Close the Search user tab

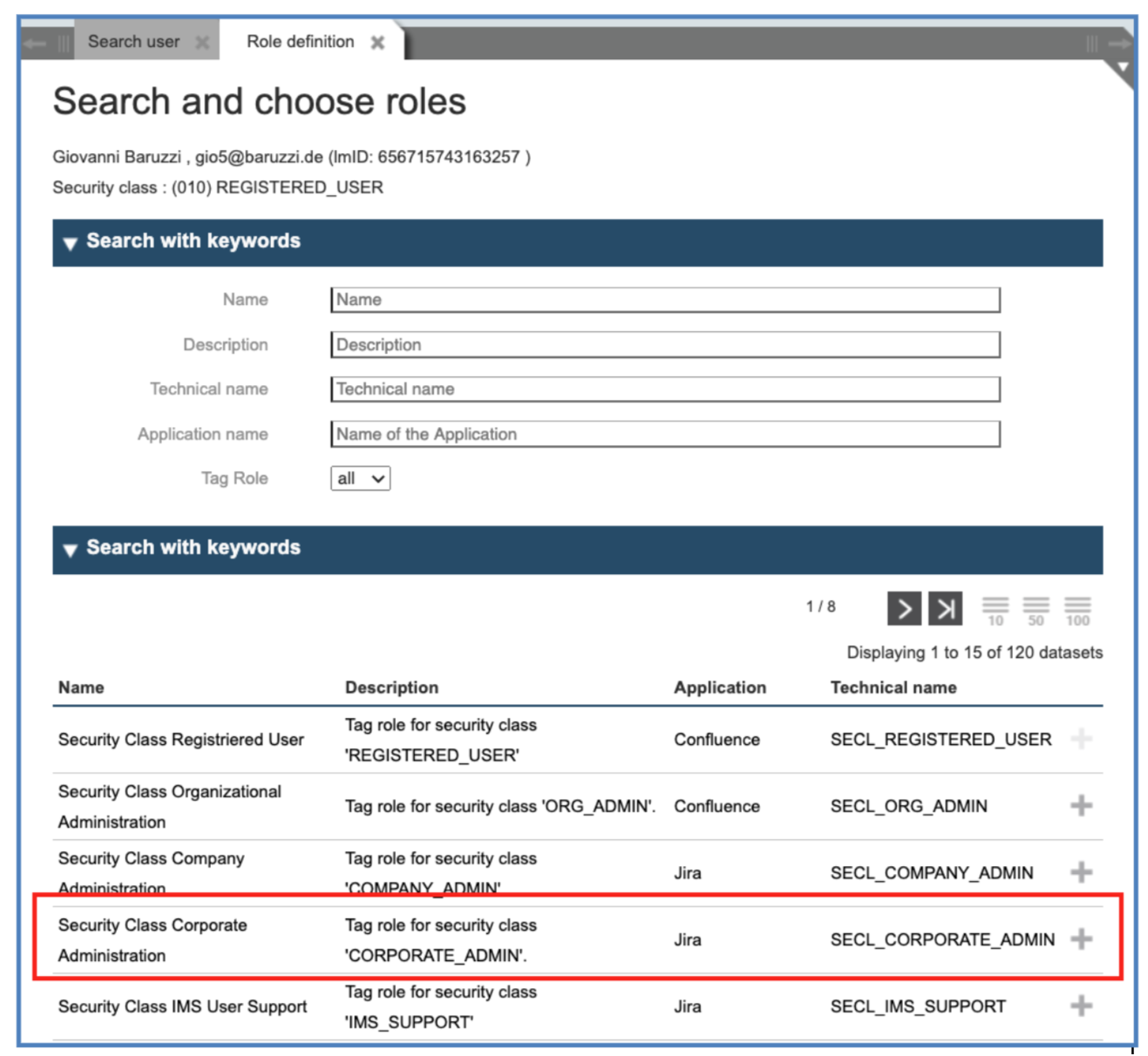coord(202,43)
